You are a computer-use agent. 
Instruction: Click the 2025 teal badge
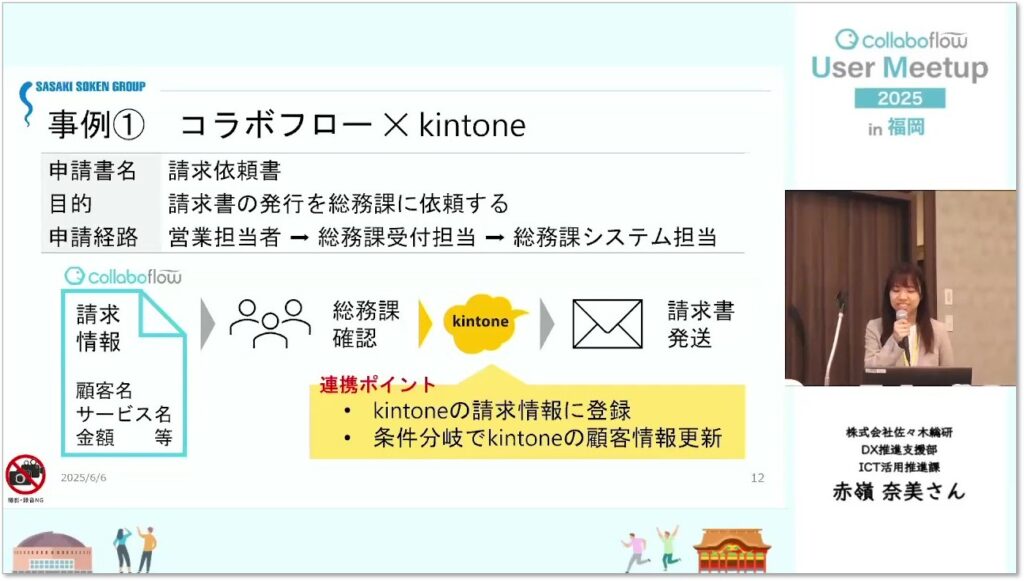click(x=900, y=98)
